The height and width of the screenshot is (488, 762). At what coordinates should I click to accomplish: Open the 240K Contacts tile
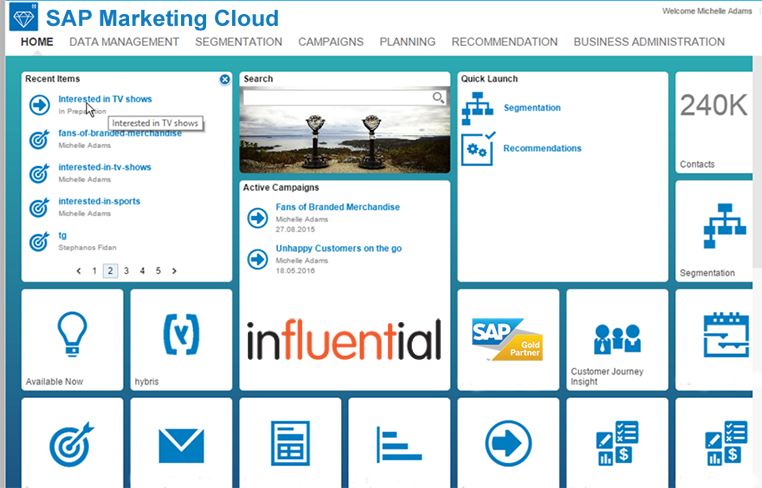[714, 122]
